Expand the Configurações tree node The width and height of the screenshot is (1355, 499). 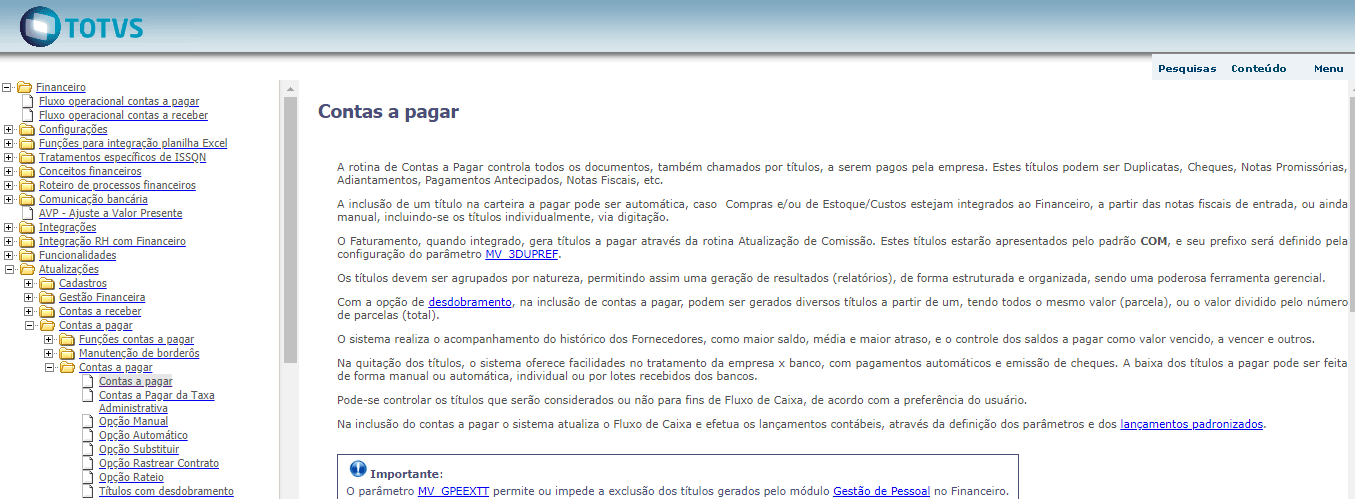(9, 129)
